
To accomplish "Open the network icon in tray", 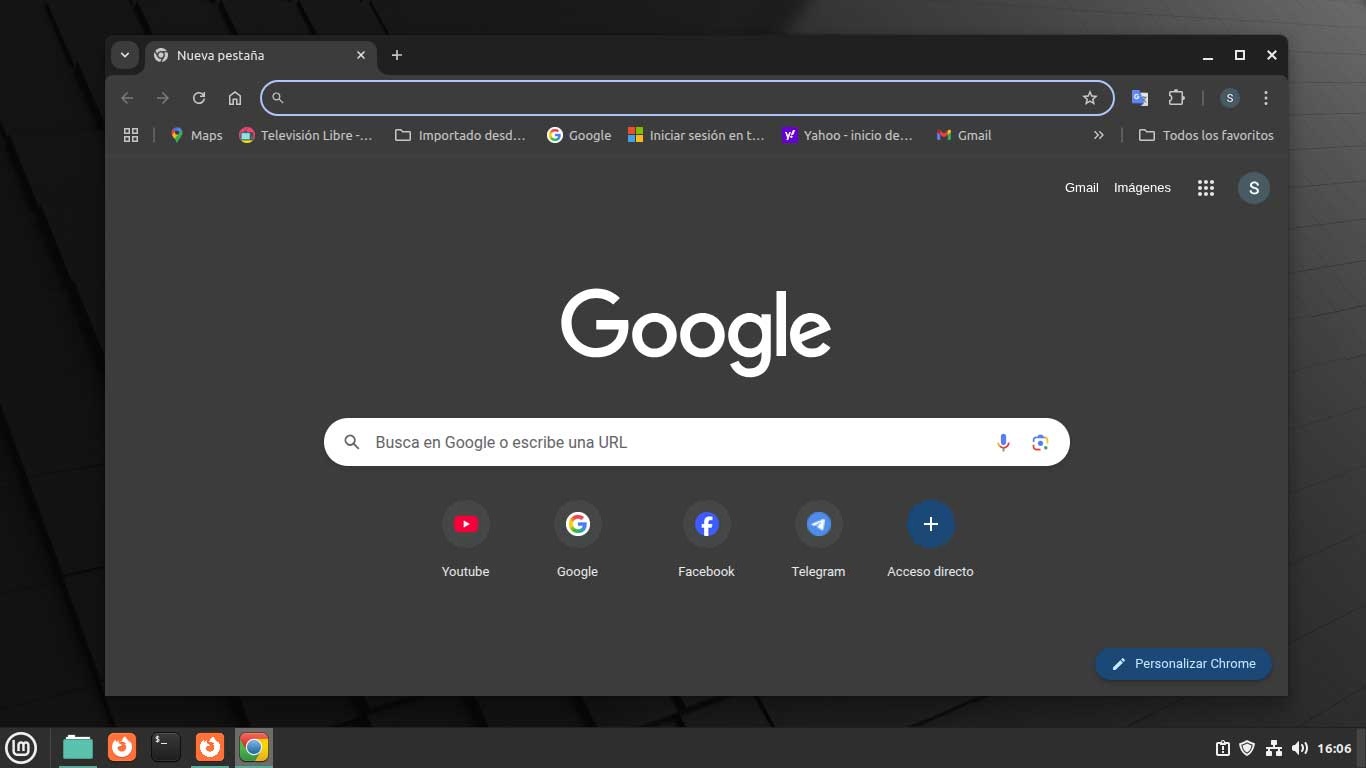I will tap(1274, 748).
